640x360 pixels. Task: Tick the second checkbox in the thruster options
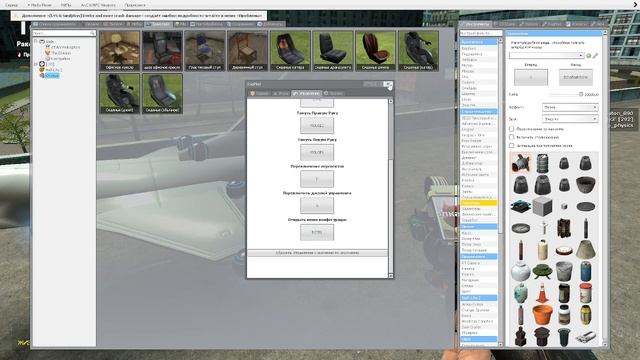511,137
